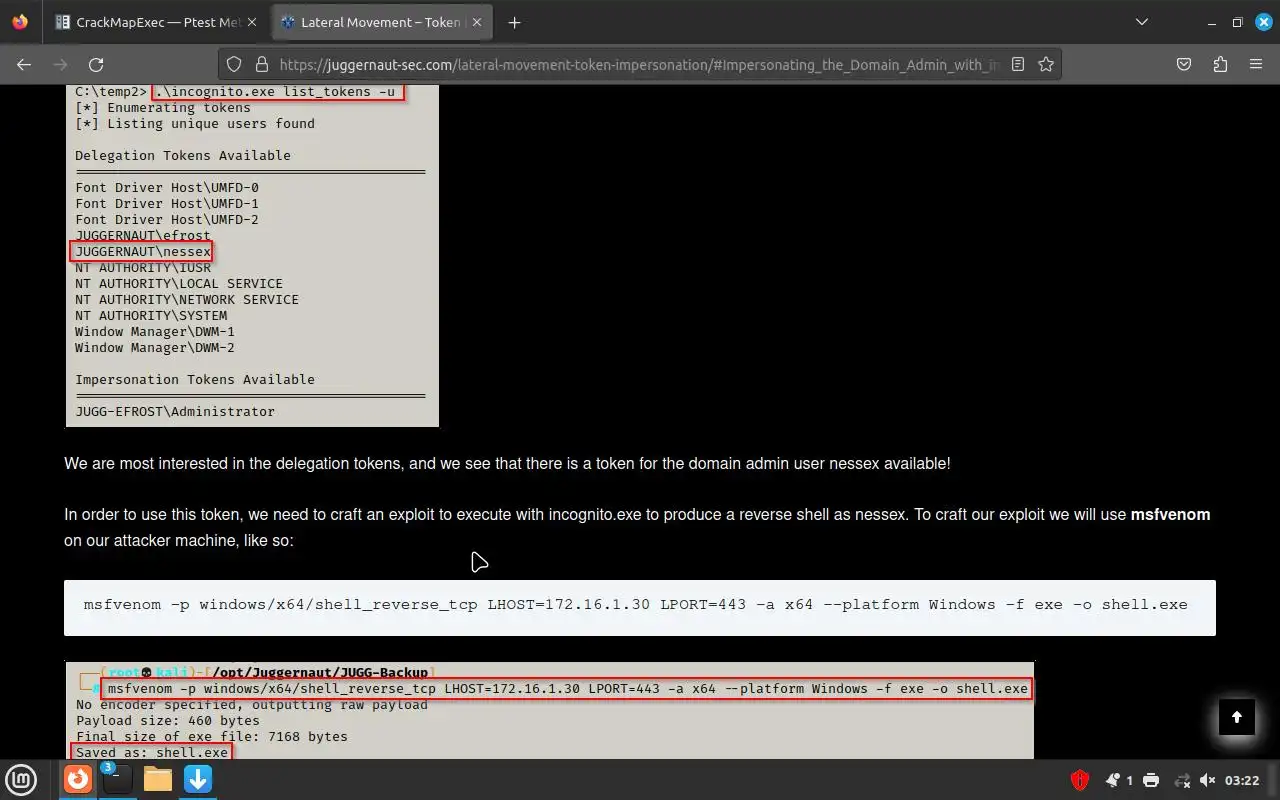Go forward one page
Screen dimensions: 1280x800
60,64
